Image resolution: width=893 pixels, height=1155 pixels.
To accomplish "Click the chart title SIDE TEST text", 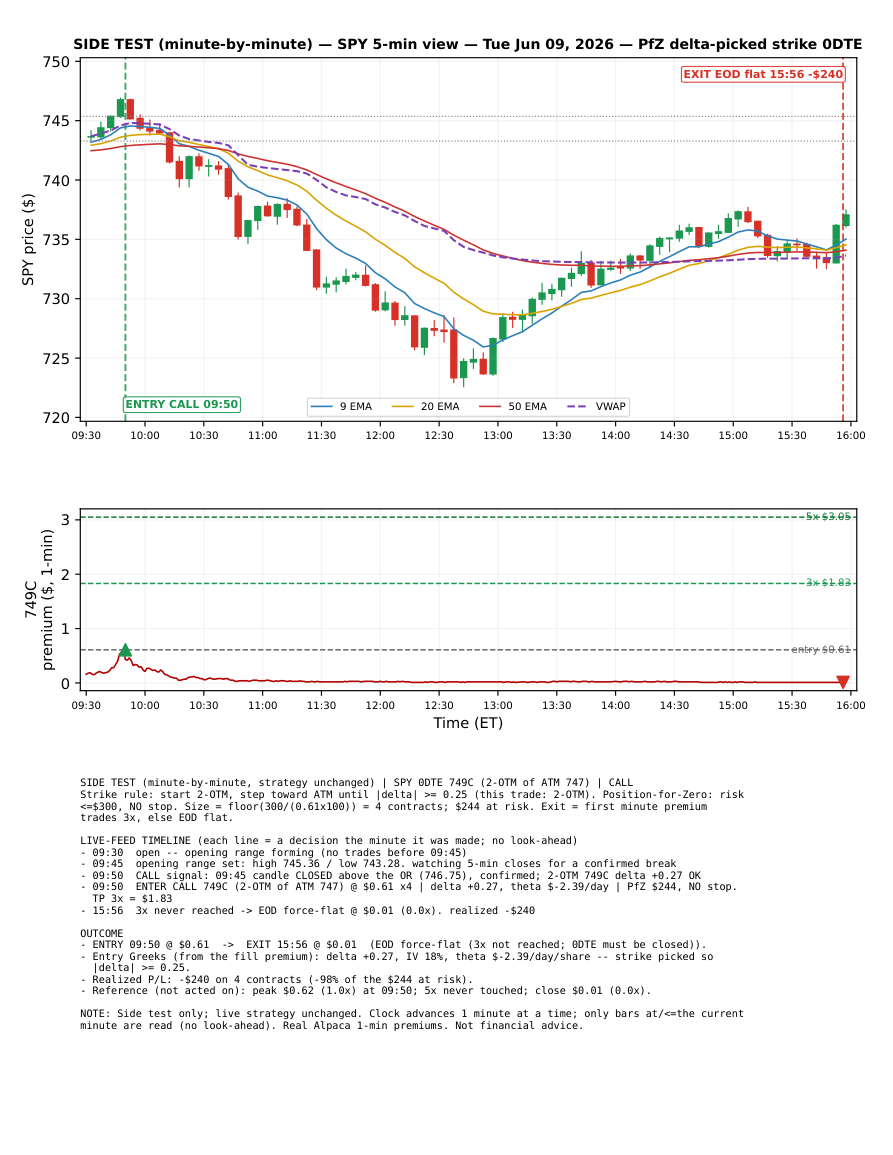I will click(x=467, y=44).
